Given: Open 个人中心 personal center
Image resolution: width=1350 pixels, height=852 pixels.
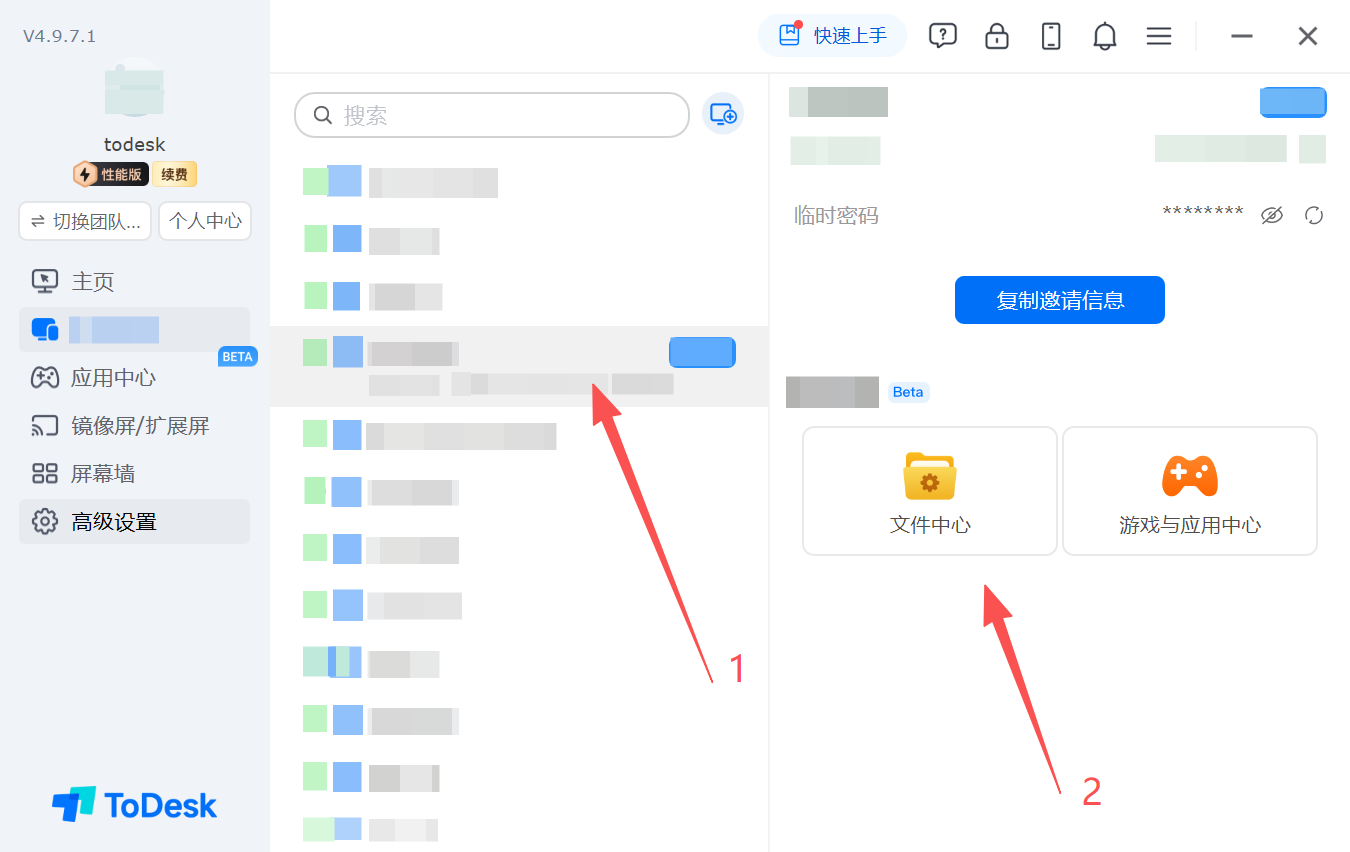Looking at the screenshot, I should pos(205,221).
